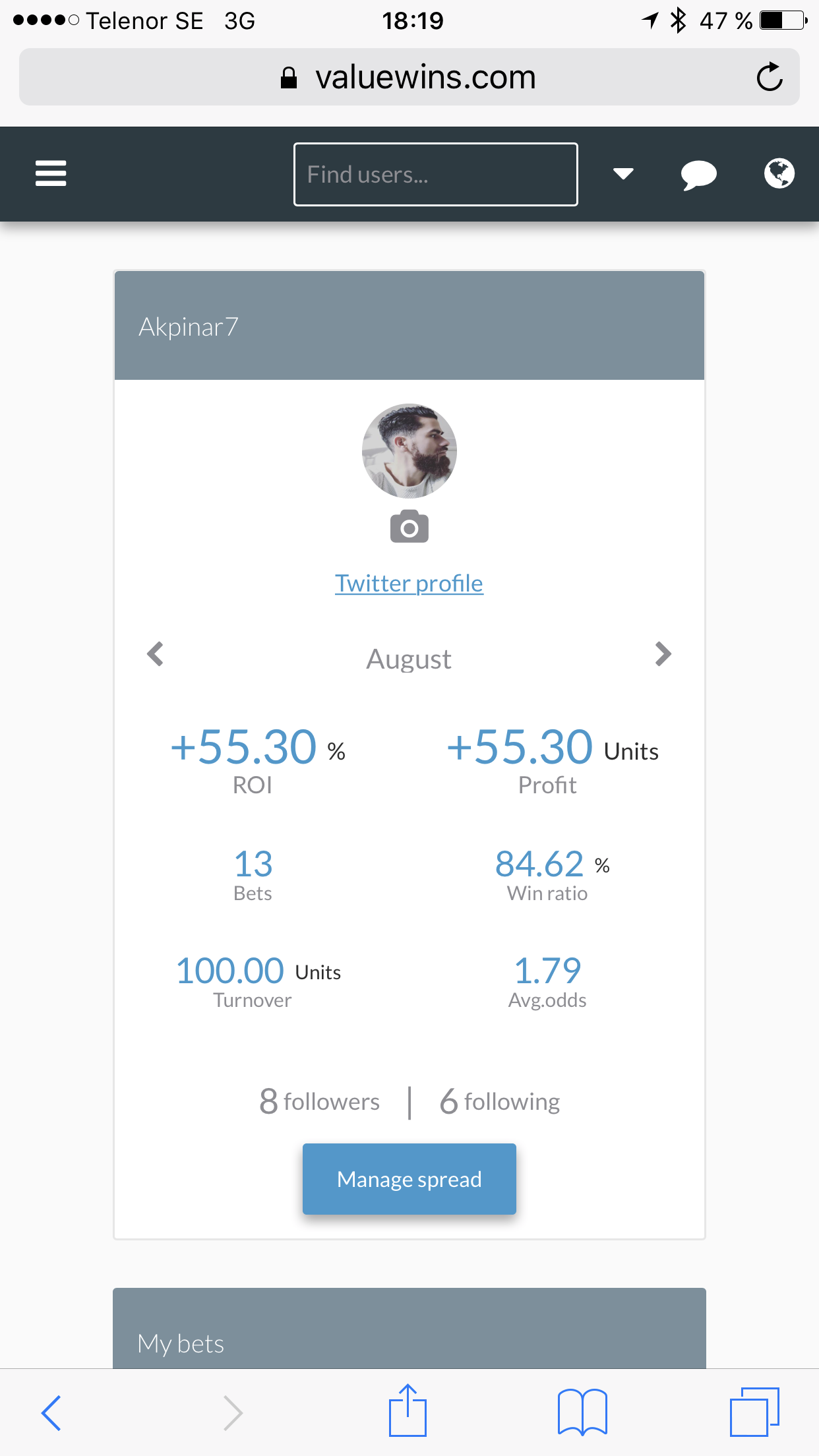Show Safari open tabs
The height and width of the screenshot is (1456, 819).
coord(754,1412)
